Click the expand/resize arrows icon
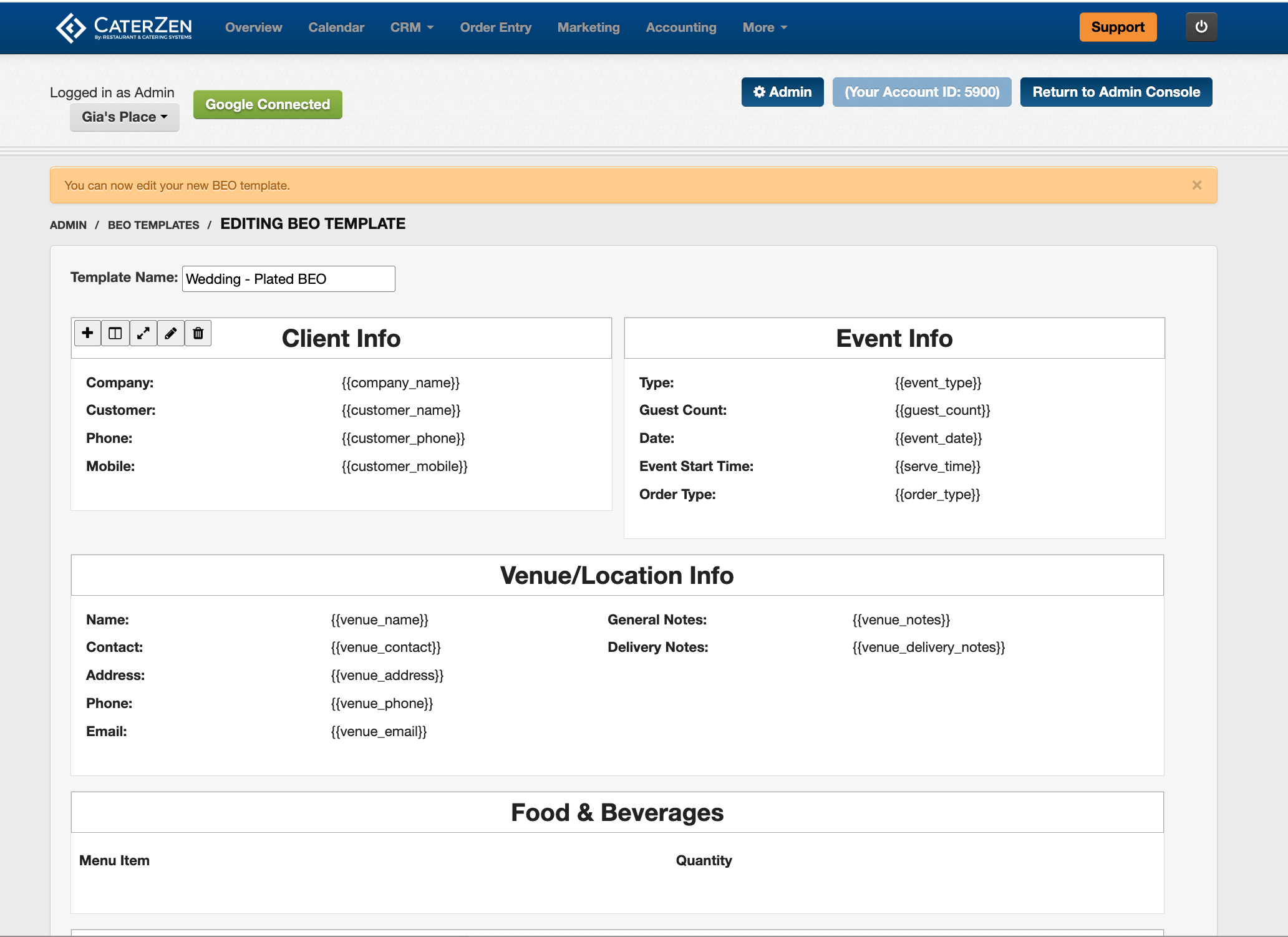1288x937 pixels. point(143,333)
